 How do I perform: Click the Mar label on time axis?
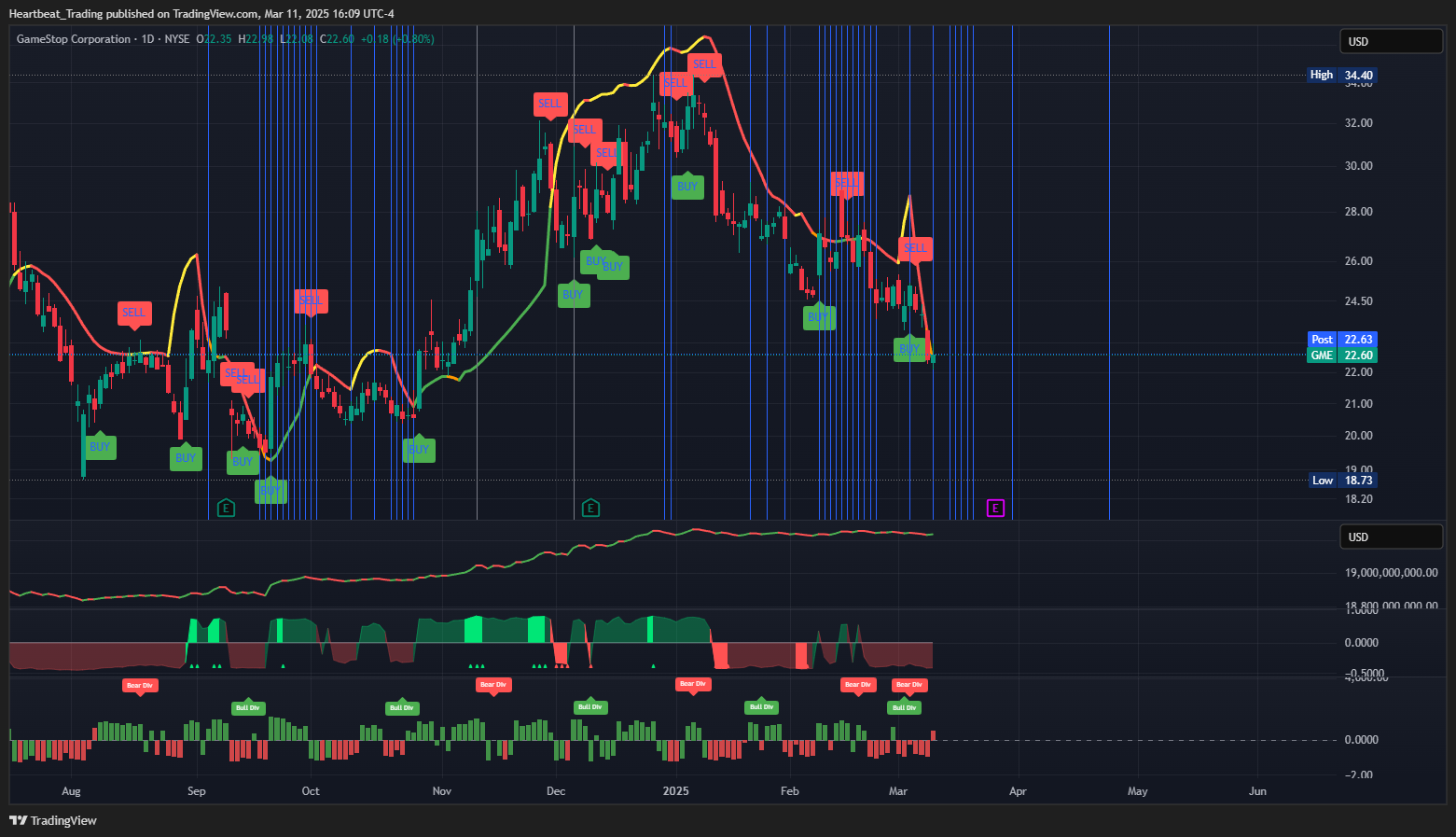pyautogui.click(x=898, y=791)
